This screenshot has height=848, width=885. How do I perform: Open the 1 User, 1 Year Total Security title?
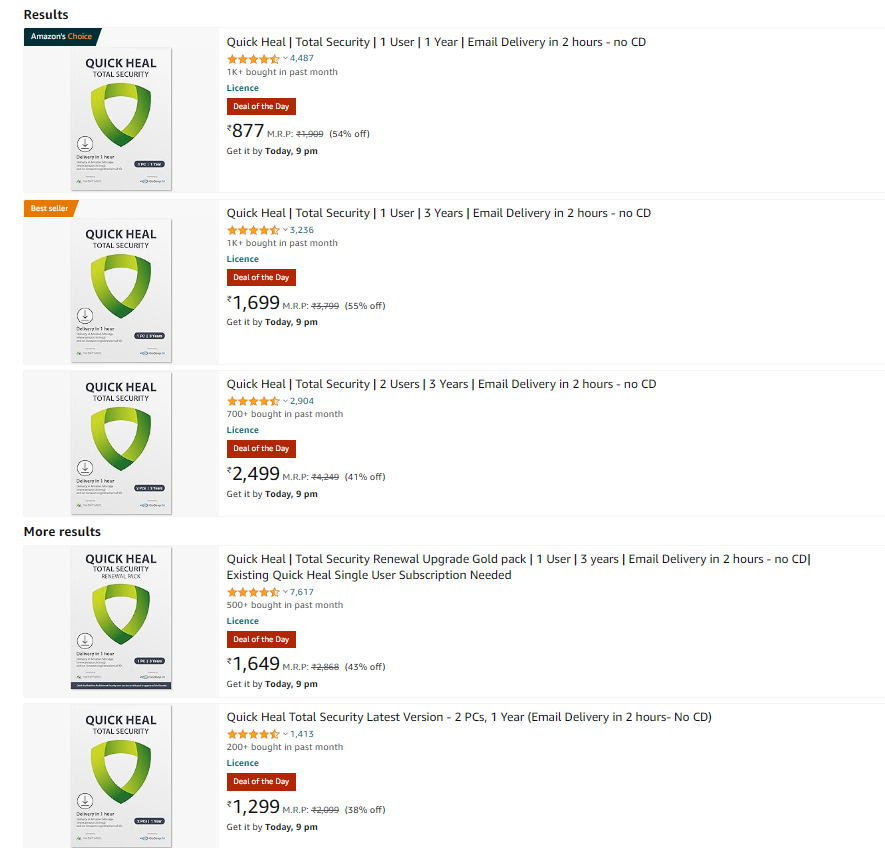pos(436,42)
